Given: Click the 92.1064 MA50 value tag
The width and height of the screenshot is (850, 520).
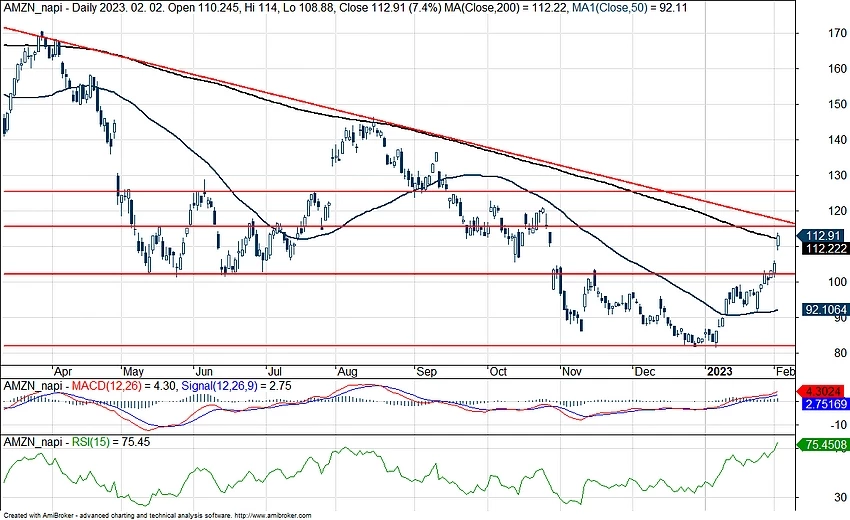Looking at the screenshot, I should (824, 310).
